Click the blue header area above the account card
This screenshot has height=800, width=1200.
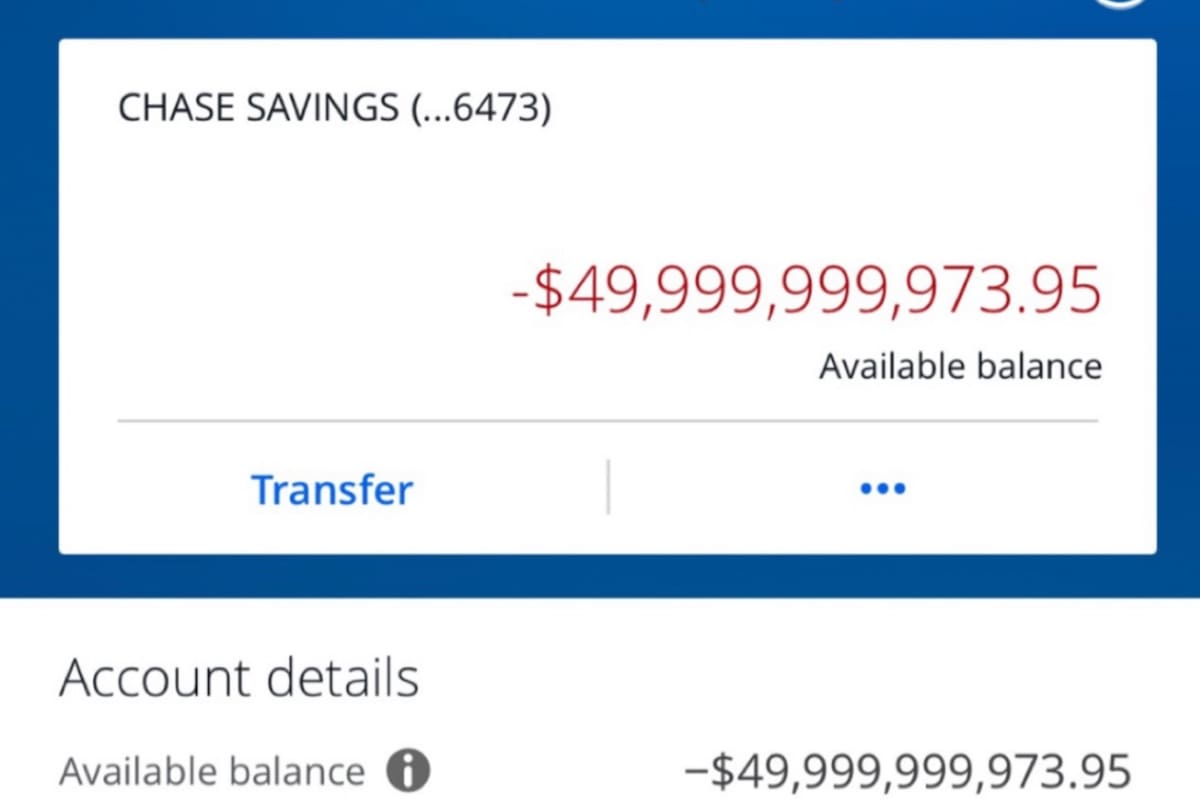600,18
